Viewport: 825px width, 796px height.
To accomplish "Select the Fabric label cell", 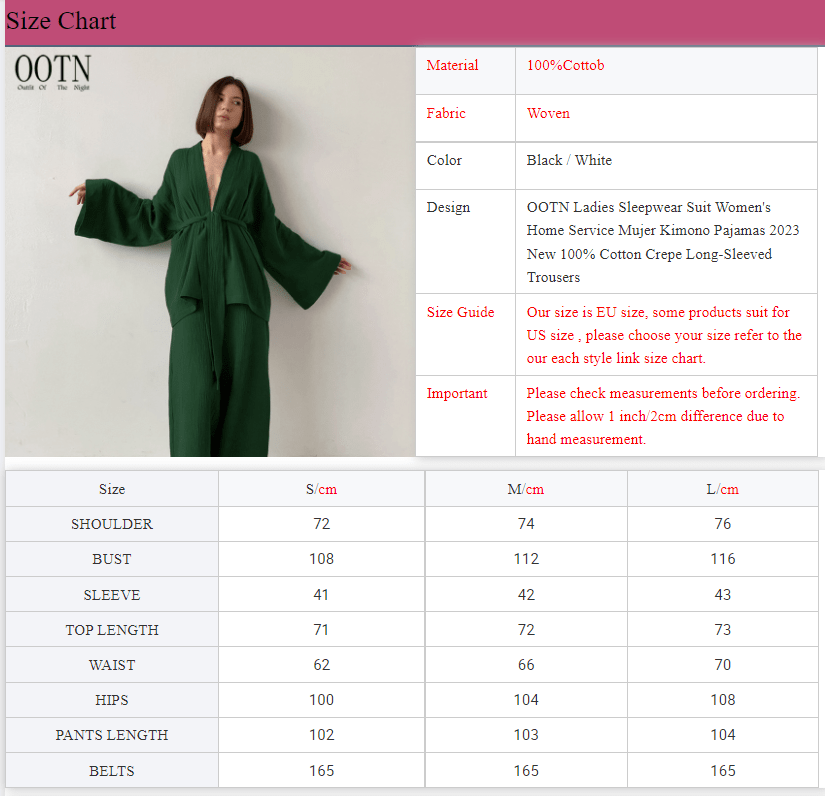I will tap(446, 113).
